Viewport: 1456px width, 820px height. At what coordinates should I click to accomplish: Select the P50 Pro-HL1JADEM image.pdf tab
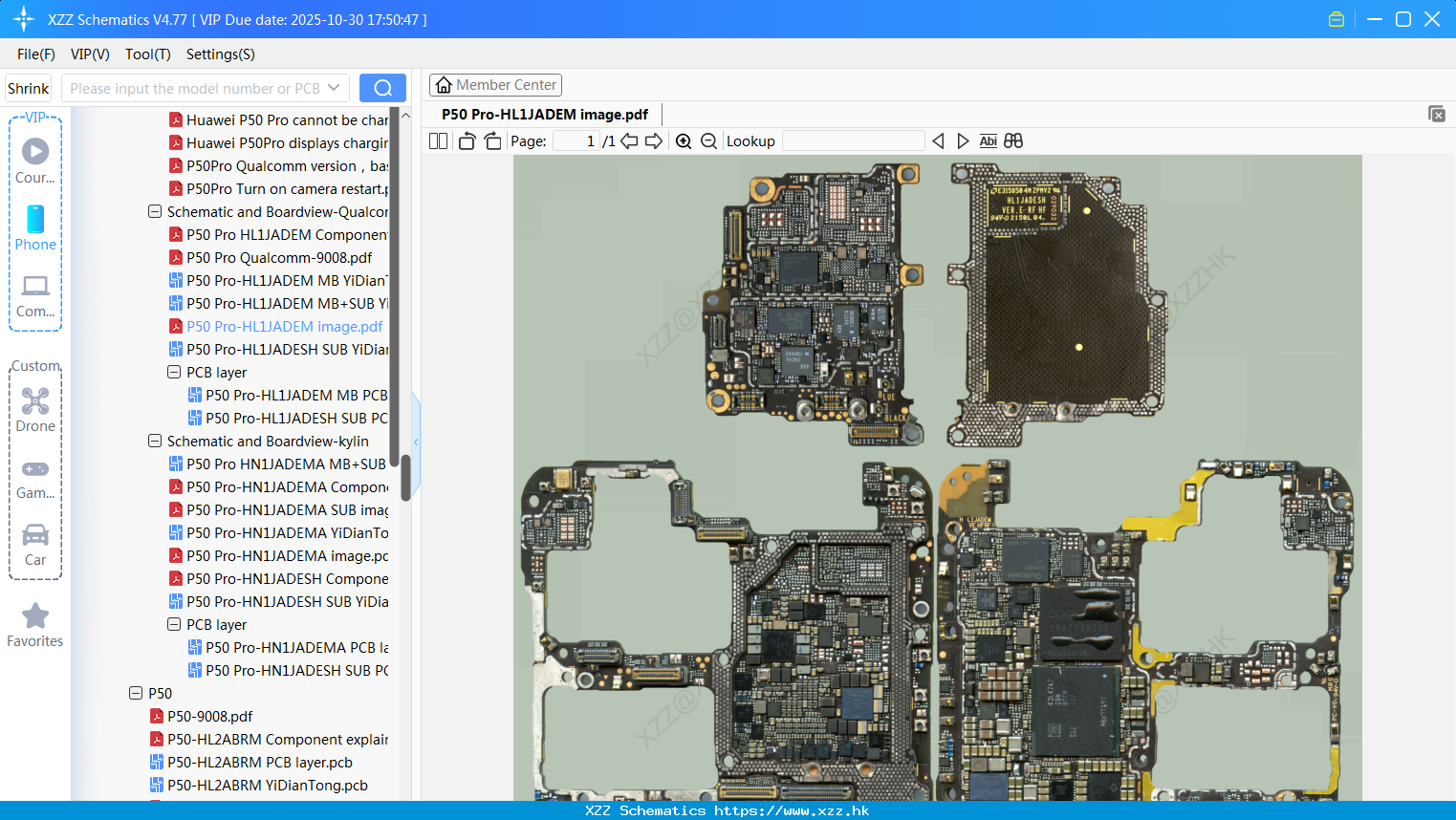coord(545,115)
